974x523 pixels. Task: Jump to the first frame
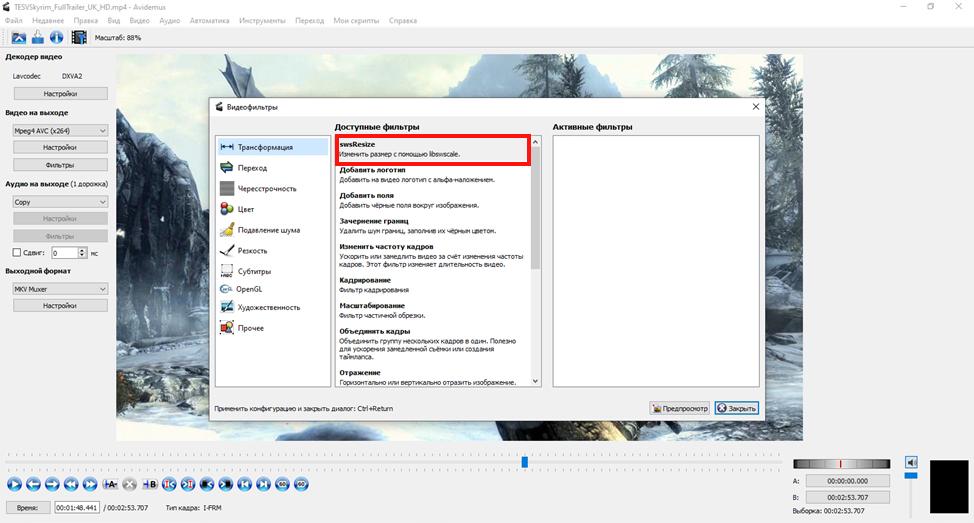click(x=245, y=484)
